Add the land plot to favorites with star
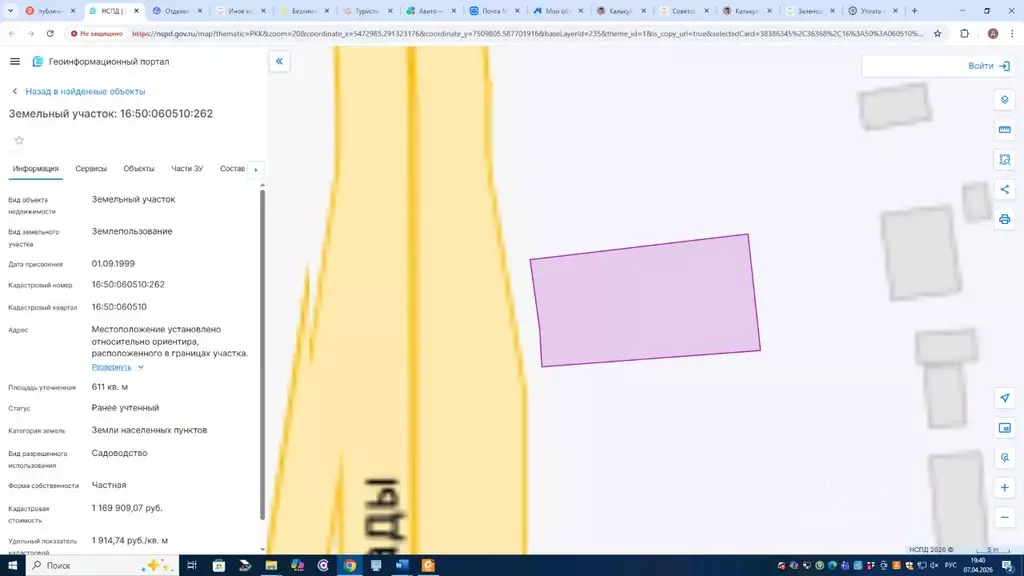Screen dimensions: 1024x576 19,140
